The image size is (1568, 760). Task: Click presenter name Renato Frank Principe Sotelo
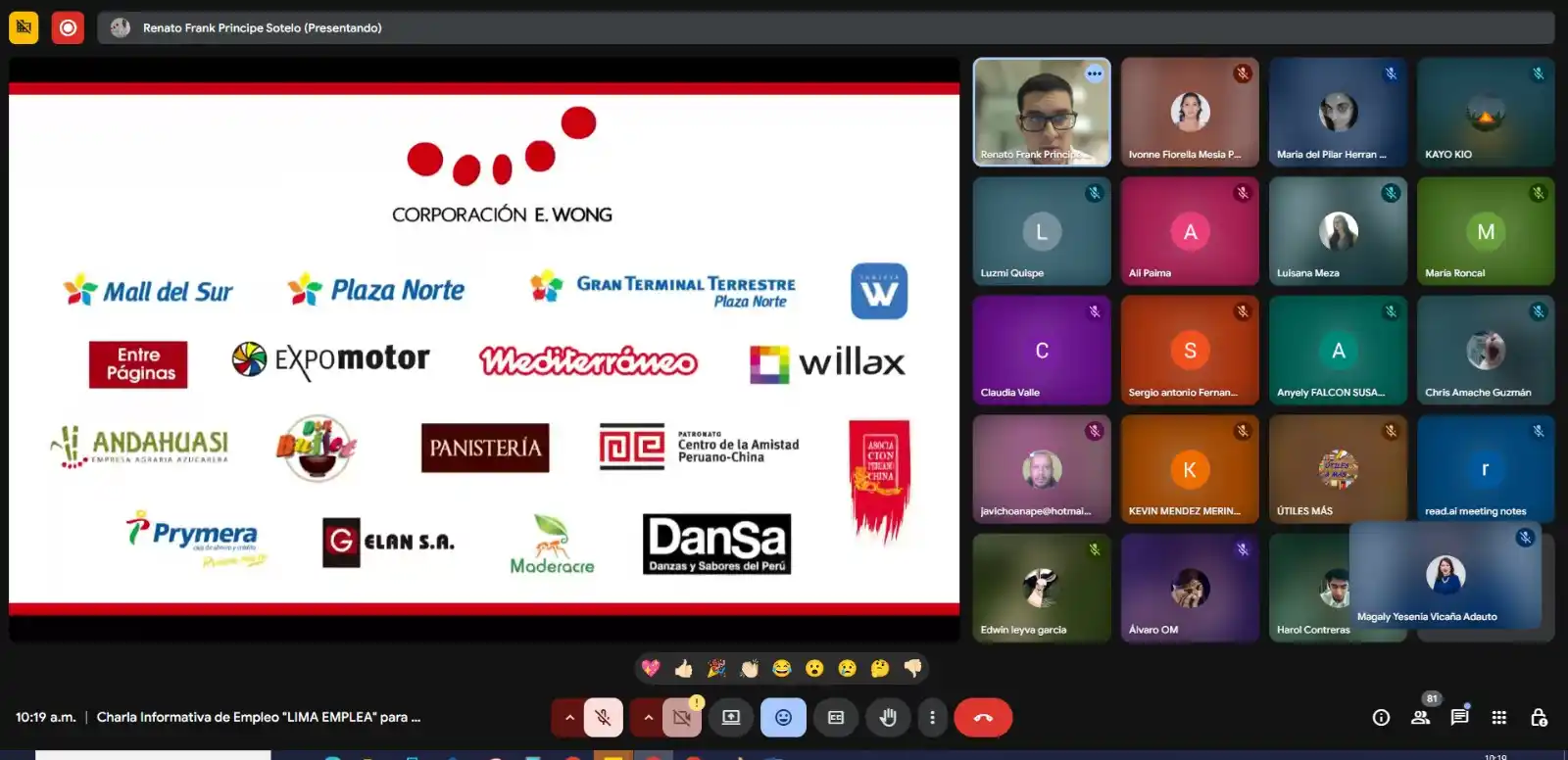pyautogui.click(x=262, y=27)
